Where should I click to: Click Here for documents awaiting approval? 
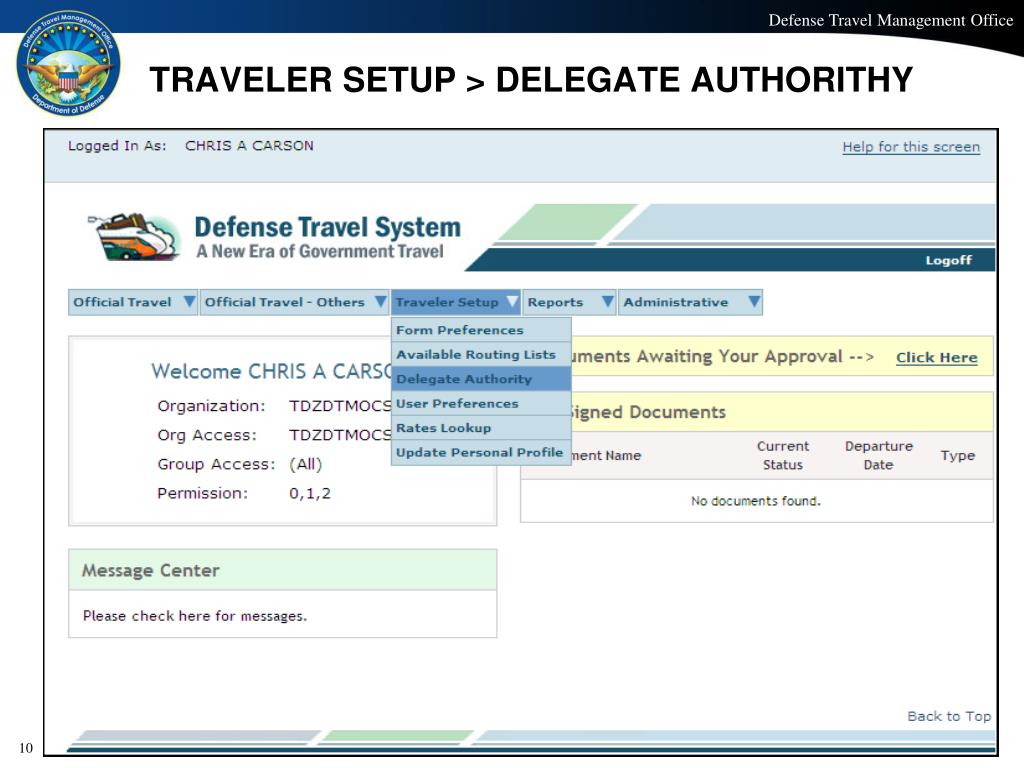click(936, 357)
